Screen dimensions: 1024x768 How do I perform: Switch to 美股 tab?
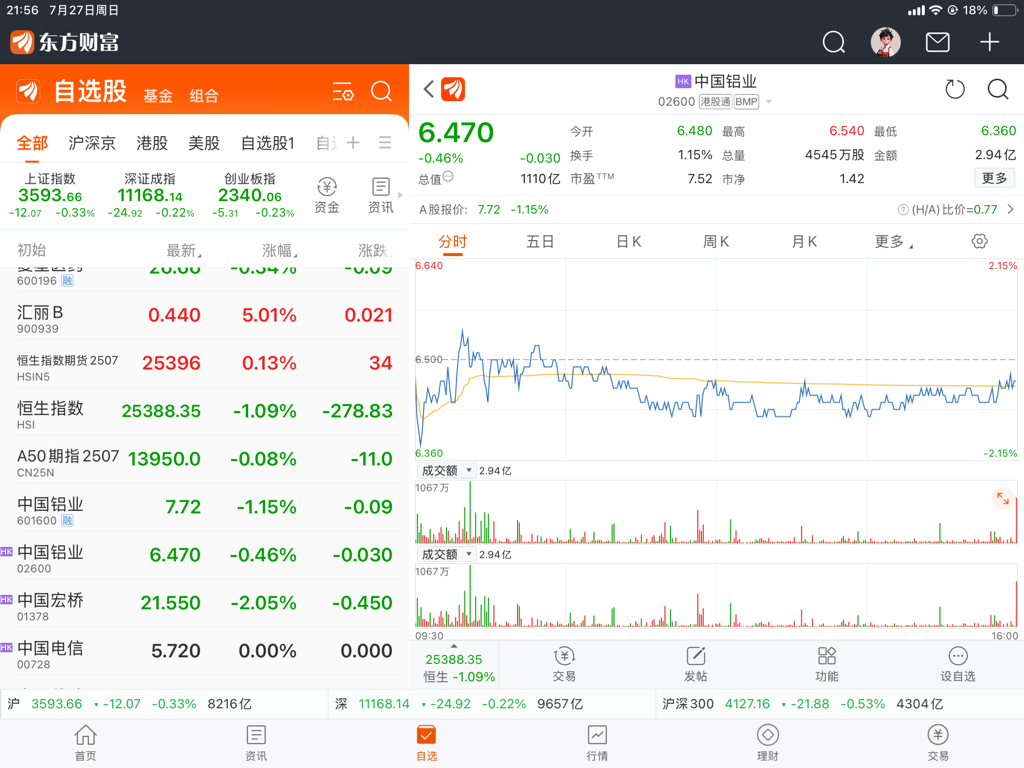click(x=204, y=143)
